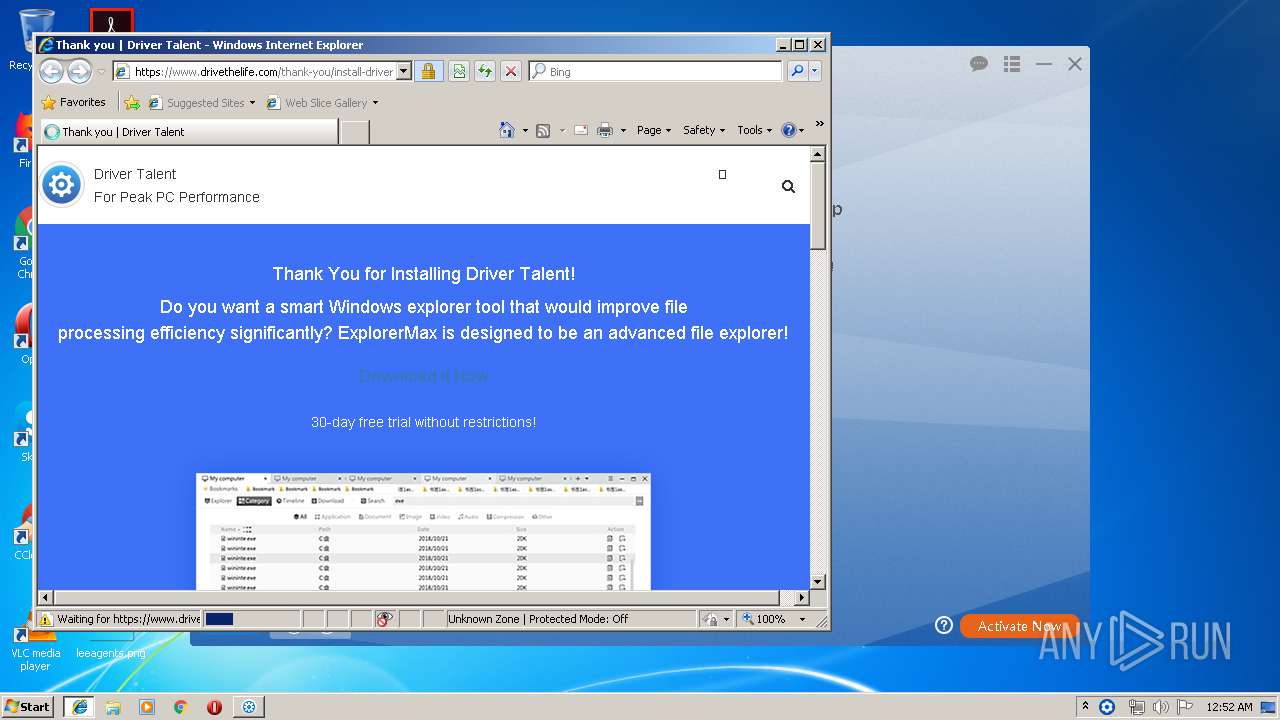Click the Chrome taskbar icon
The image size is (1280, 720).
[x=180, y=707]
